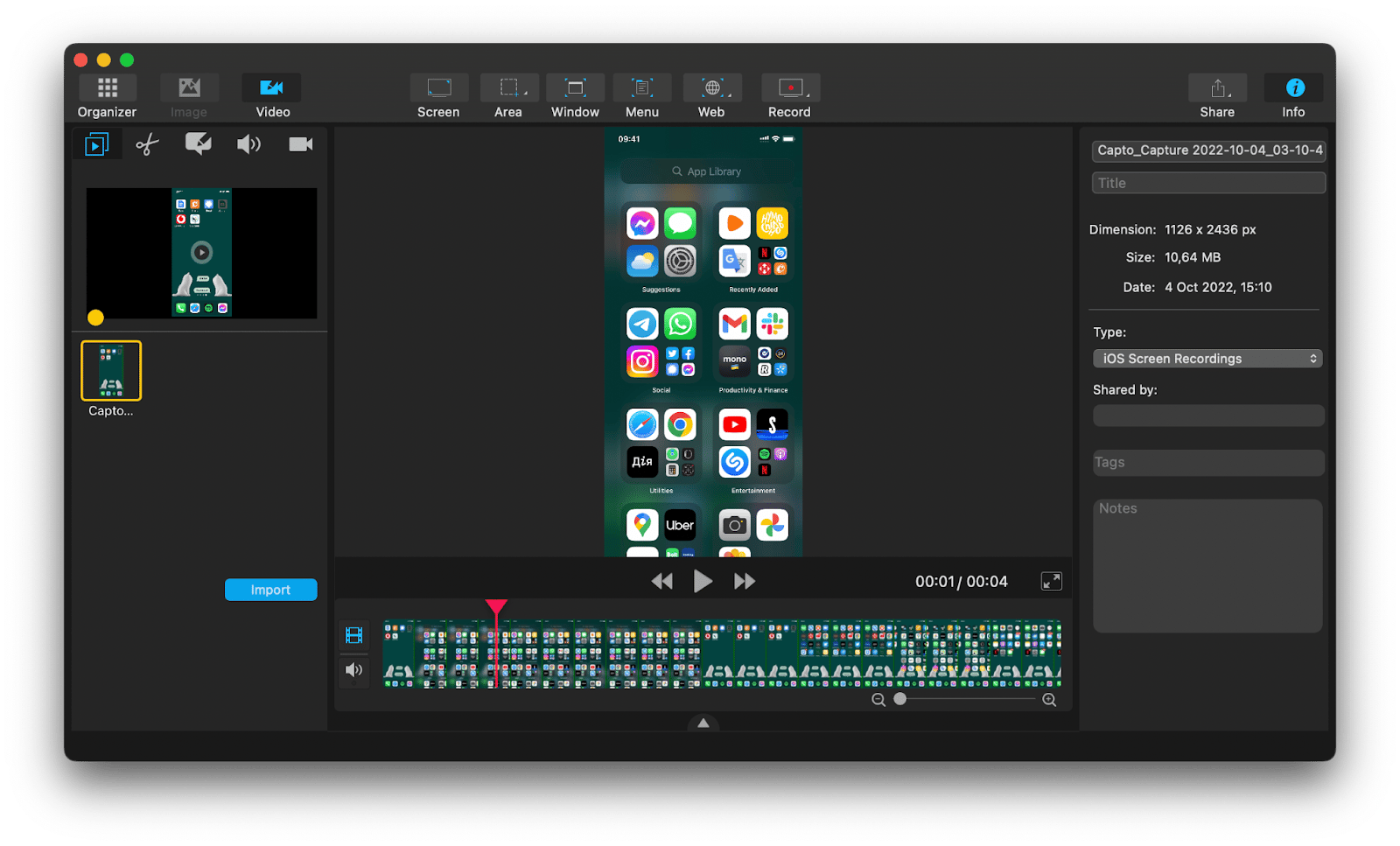Zoom out the timeline with magnifier minus

tap(878, 700)
